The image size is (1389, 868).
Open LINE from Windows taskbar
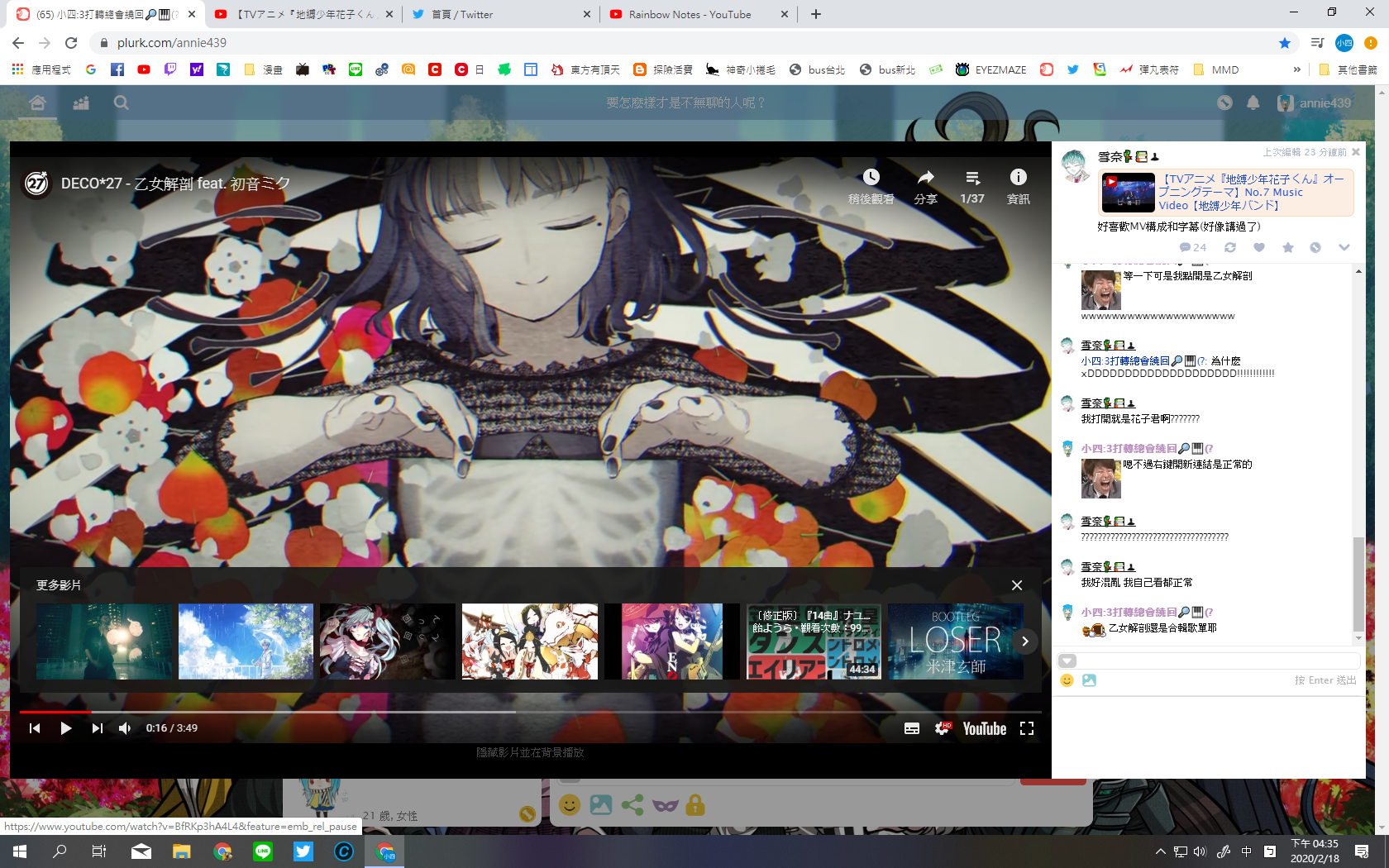click(x=263, y=851)
